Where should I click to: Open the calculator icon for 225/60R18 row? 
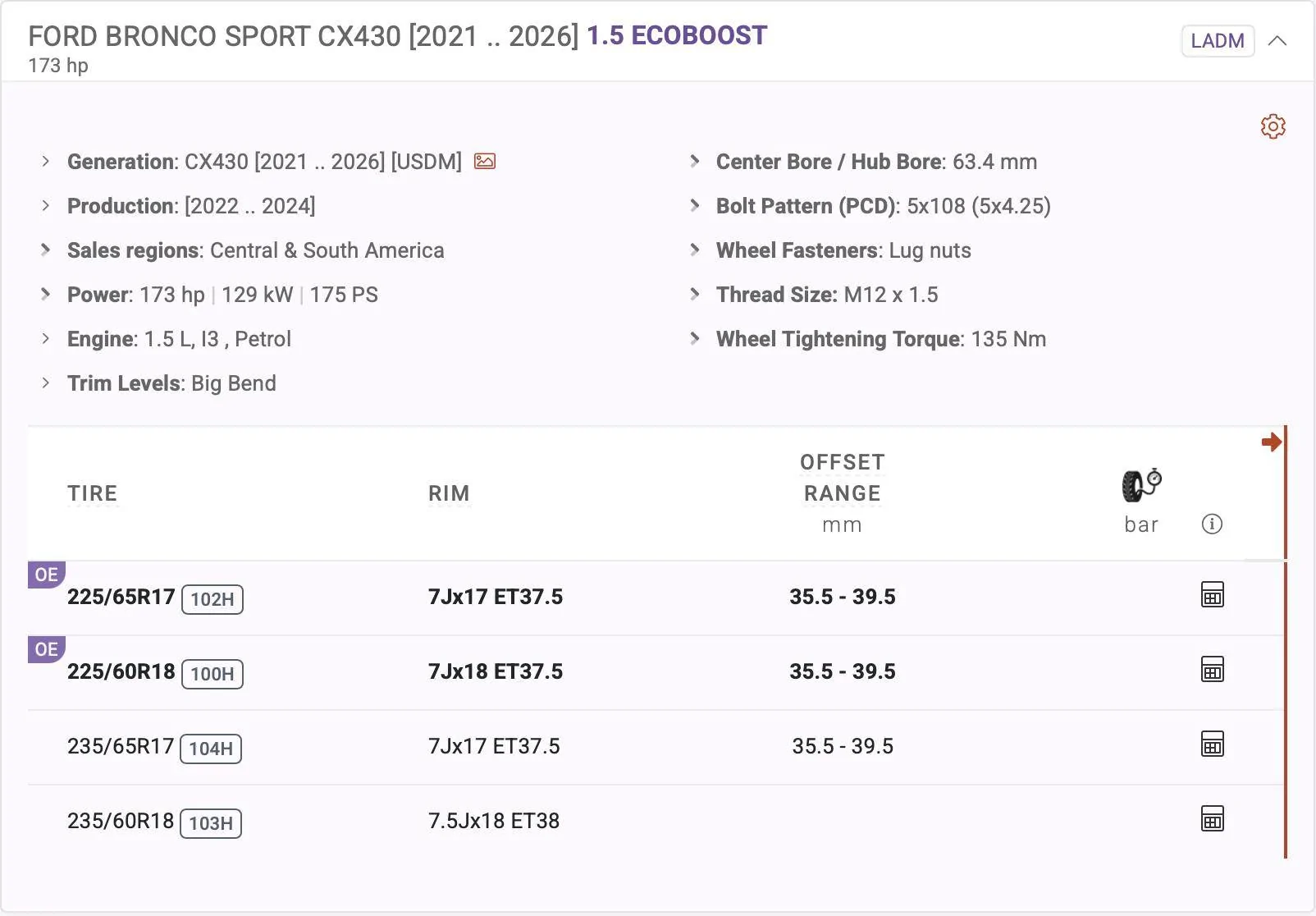point(1213,670)
